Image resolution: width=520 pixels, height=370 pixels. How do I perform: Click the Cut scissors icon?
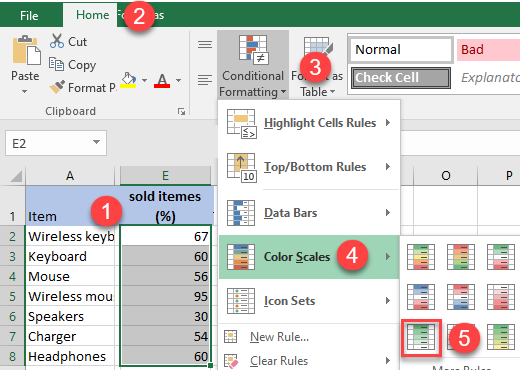tap(57, 41)
